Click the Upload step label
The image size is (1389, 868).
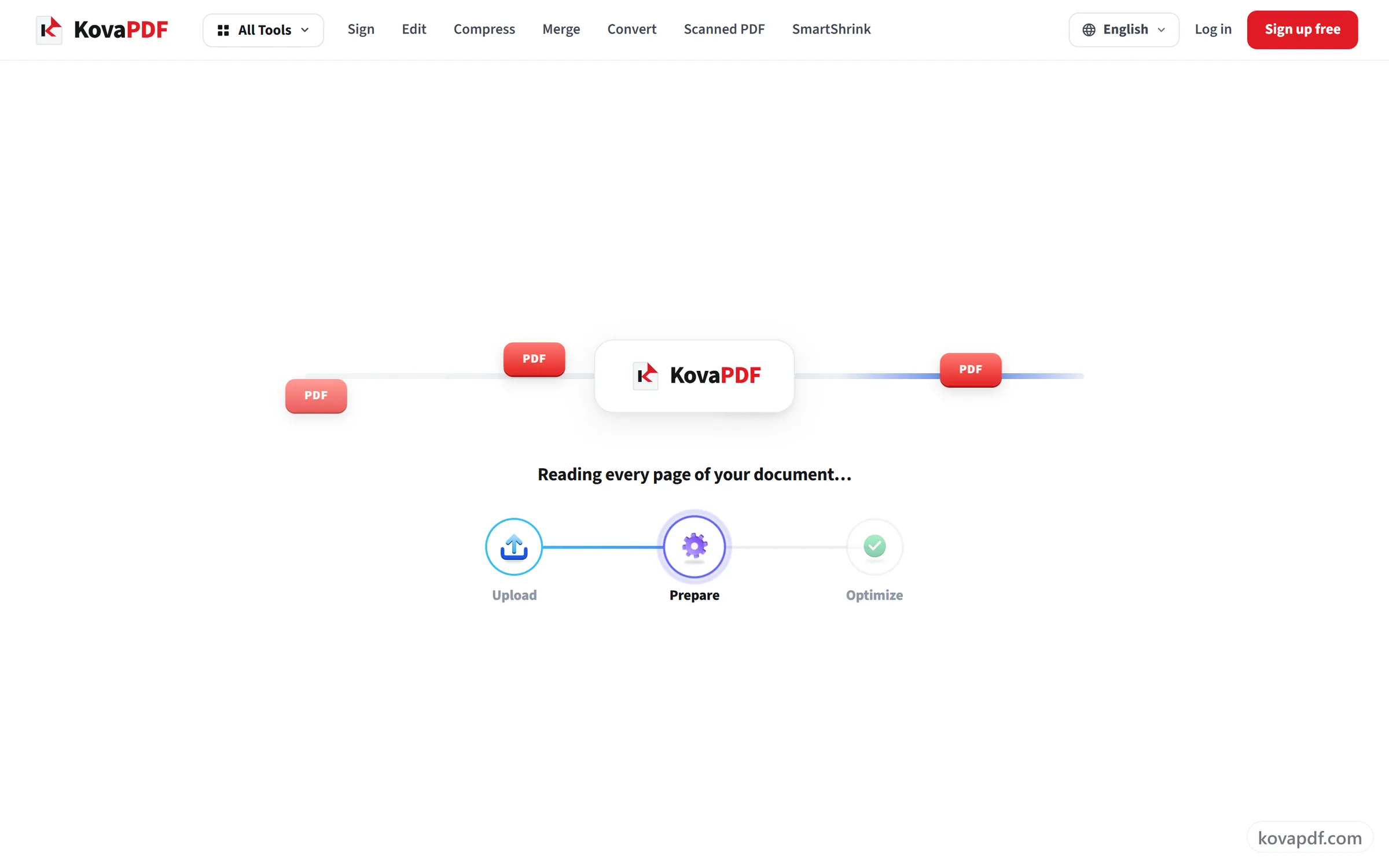514,595
